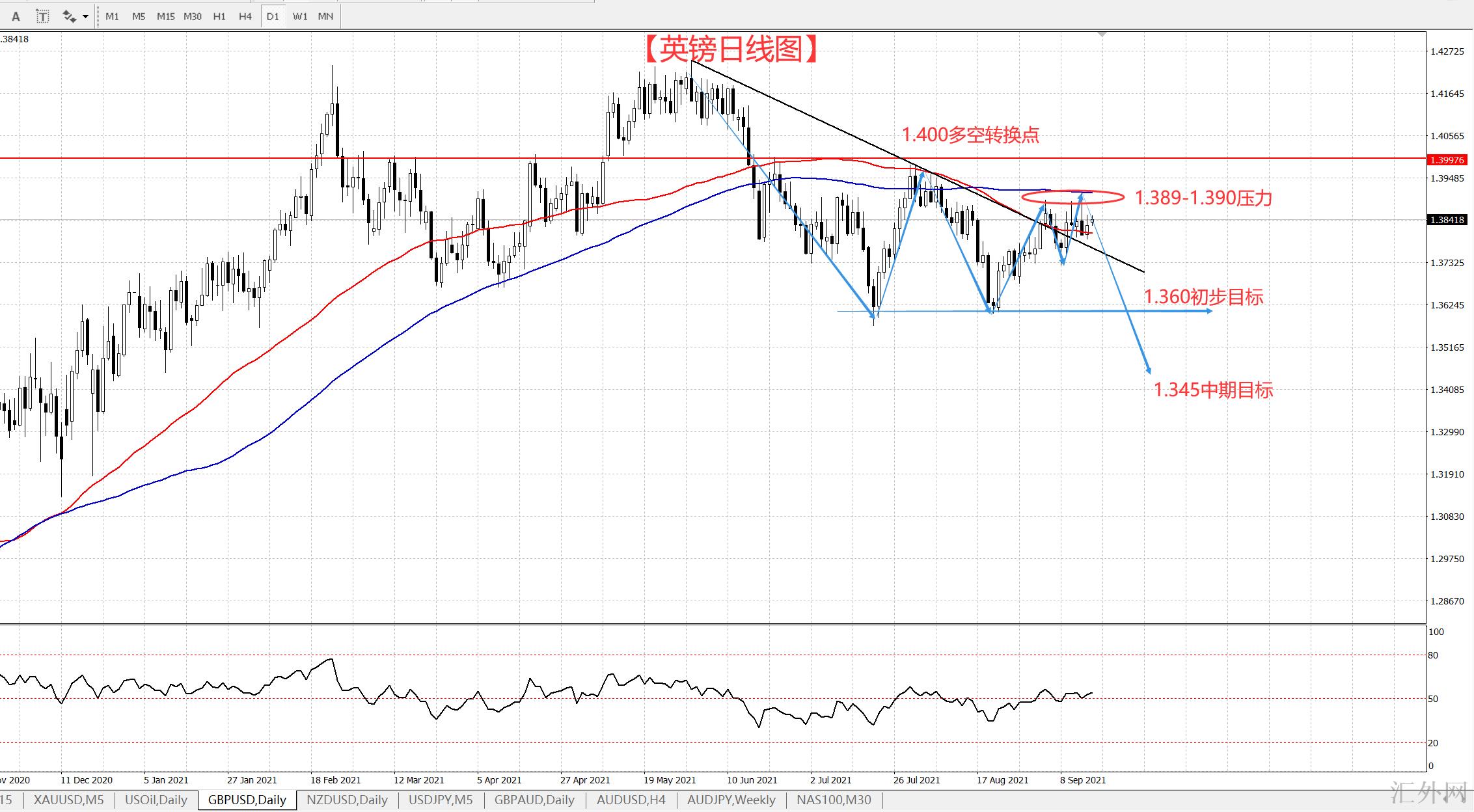Change chart period to H1
Image resolution: width=1474 pixels, height=812 pixels.
[219, 16]
